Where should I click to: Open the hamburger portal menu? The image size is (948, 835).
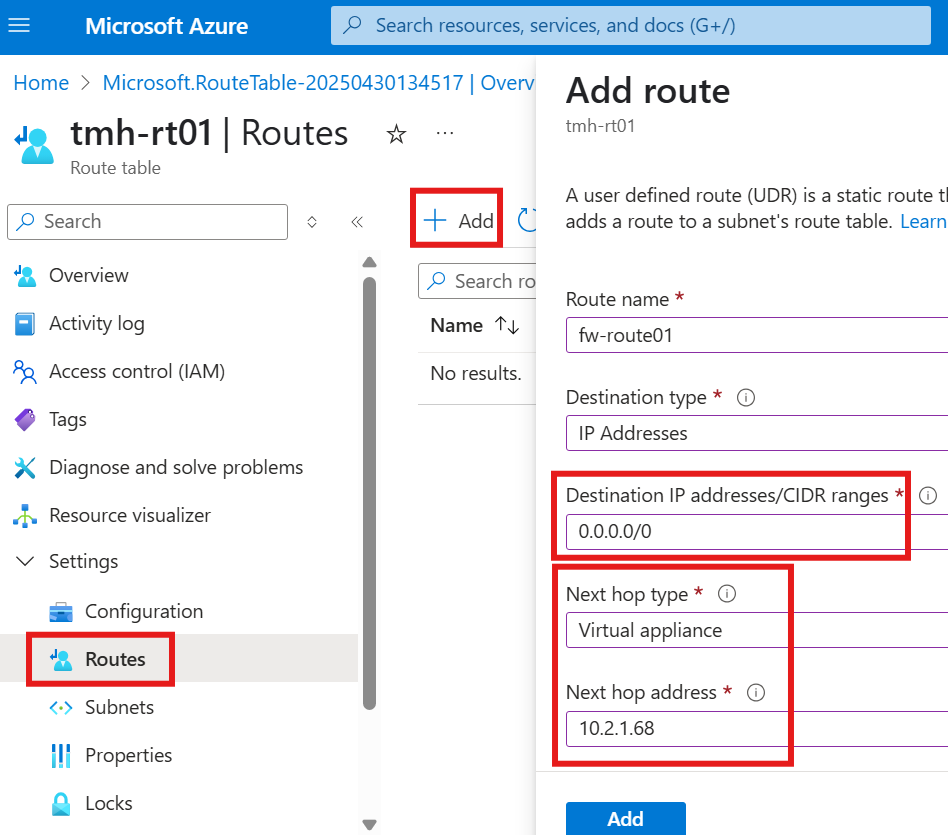[19, 25]
